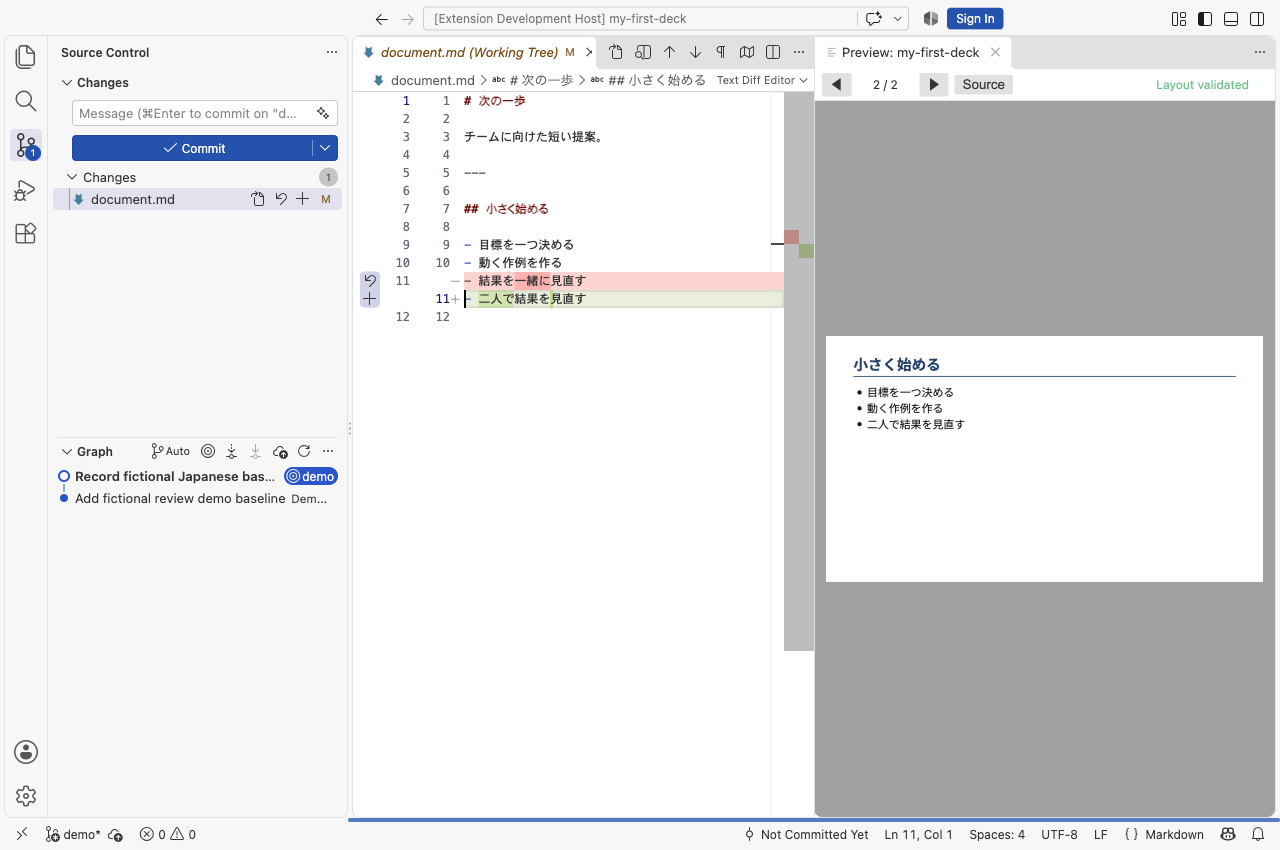
Task: Toggle inline view in diff editor toolbar
Action: (773, 52)
